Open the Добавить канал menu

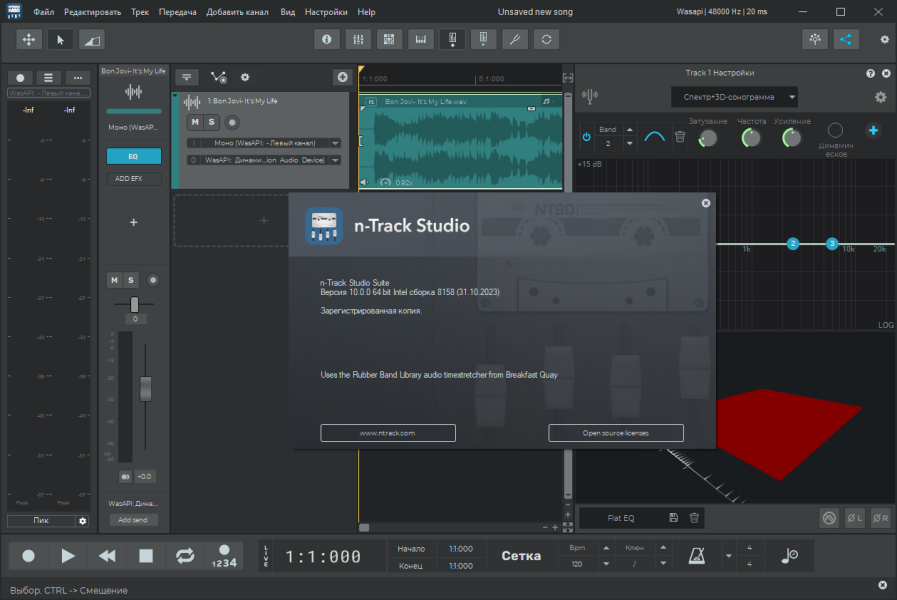[237, 11]
